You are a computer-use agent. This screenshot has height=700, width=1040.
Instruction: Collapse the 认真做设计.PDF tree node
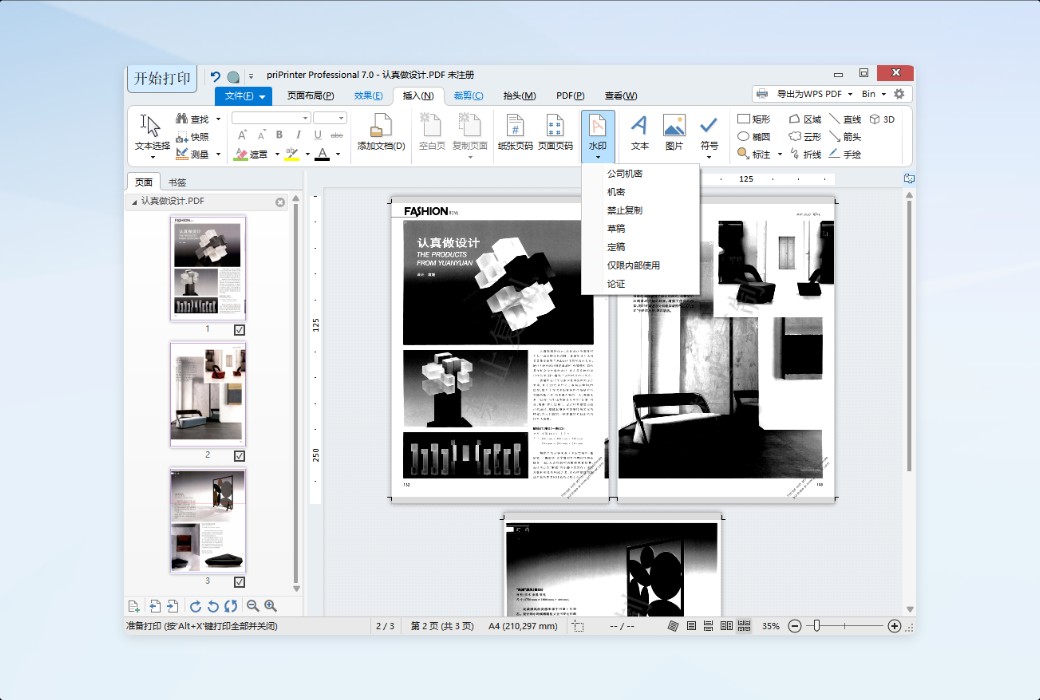click(134, 202)
